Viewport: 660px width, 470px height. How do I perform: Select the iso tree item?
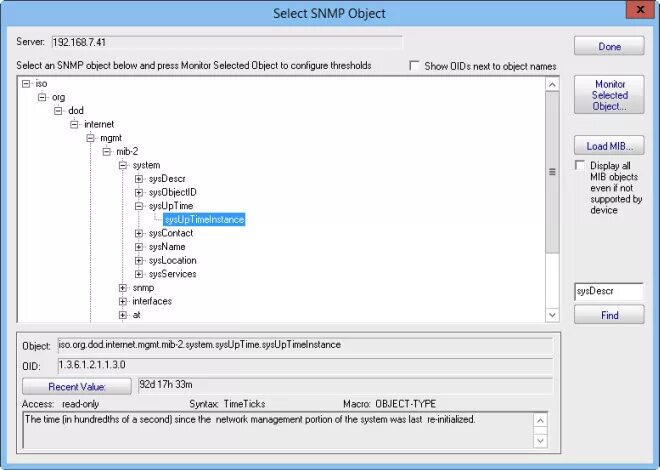click(41, 84)
